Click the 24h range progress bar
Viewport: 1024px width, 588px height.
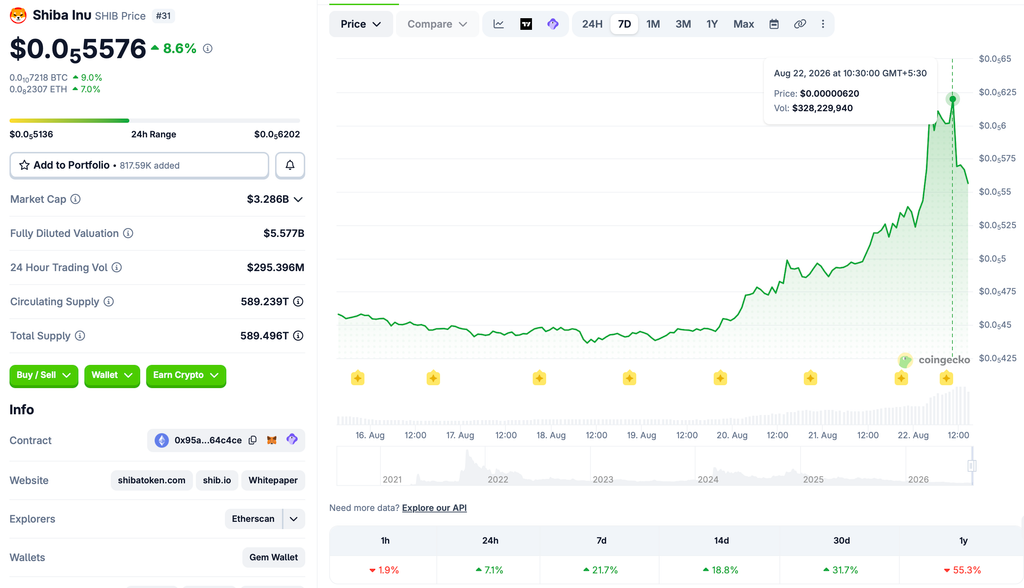(155, 120)
